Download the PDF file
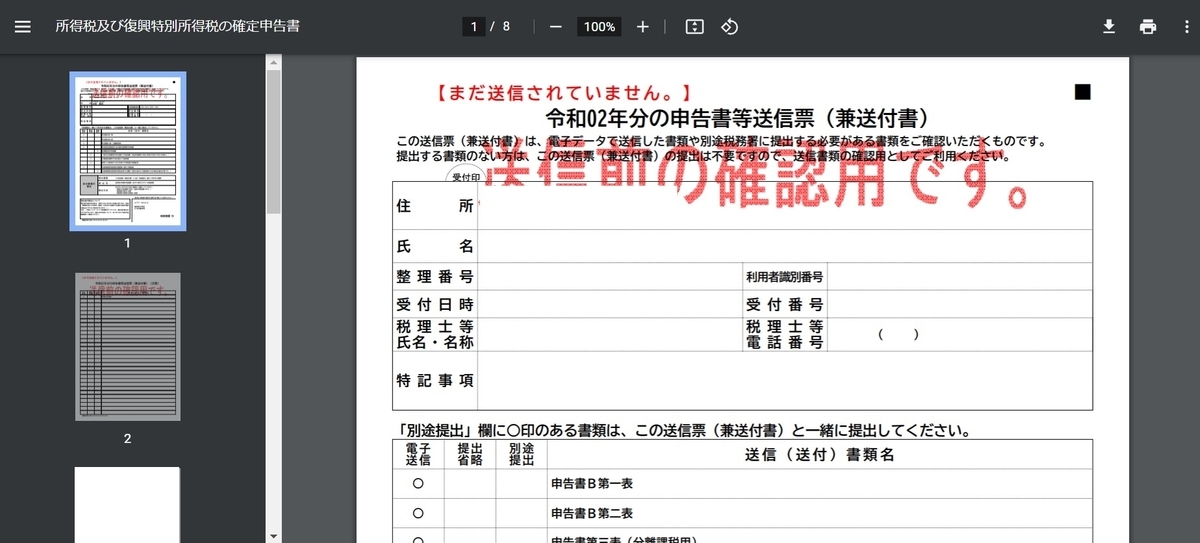 pos(1108,27)
